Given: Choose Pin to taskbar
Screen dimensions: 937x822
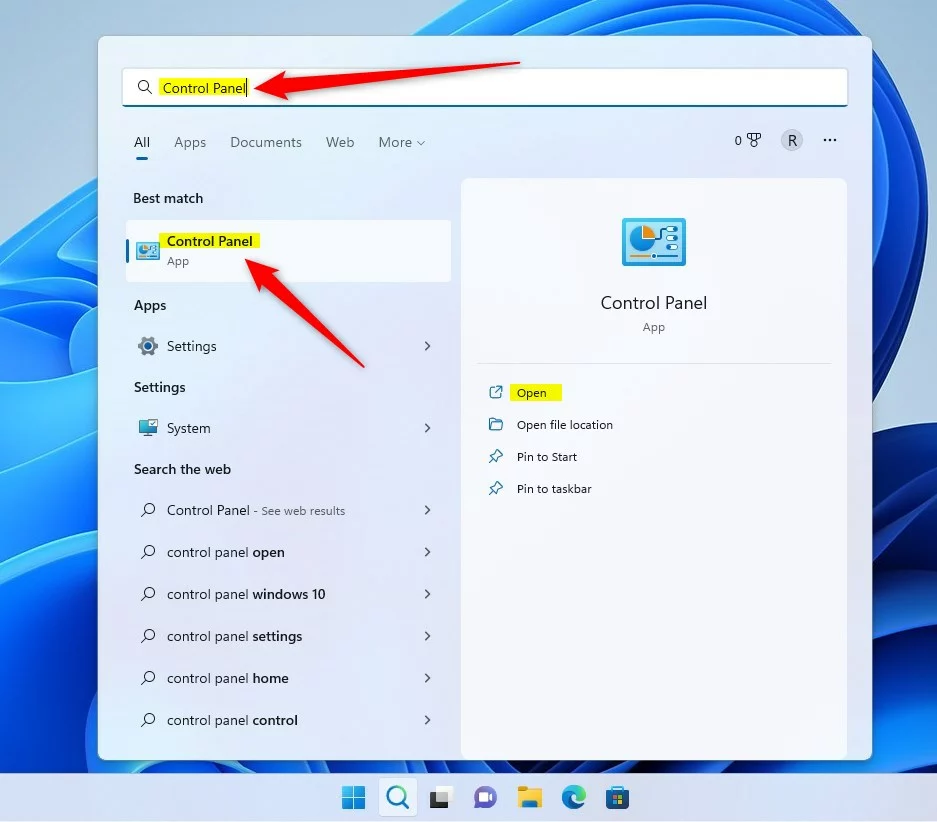Looking at the screenshot, I should tap(554, 489).
